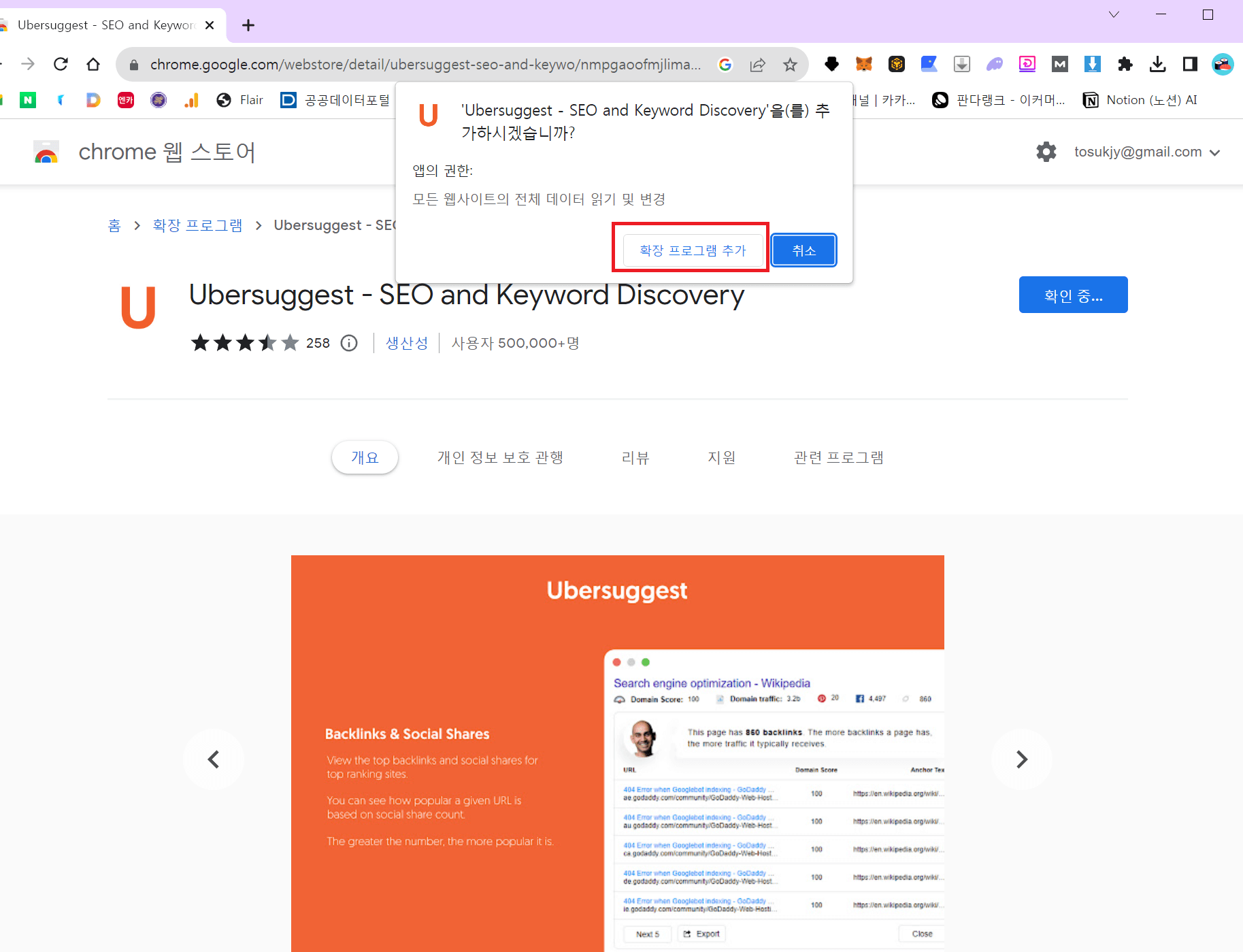Open the 판다랭크 bookmark
1243x952 pixels.
(999, 100)
